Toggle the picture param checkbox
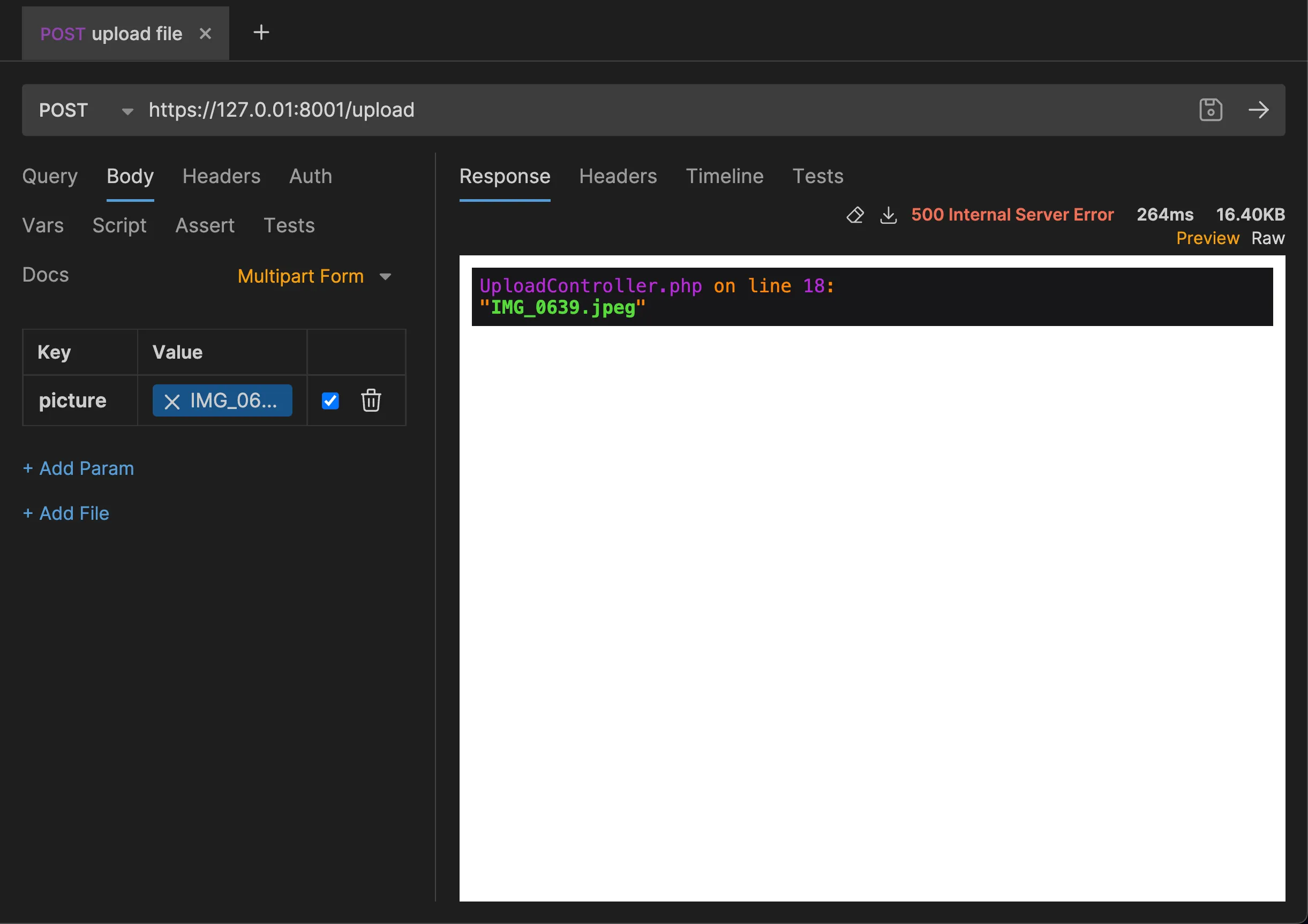The image size is (1308, 924). pyautogui.click(x=330, y=400)
